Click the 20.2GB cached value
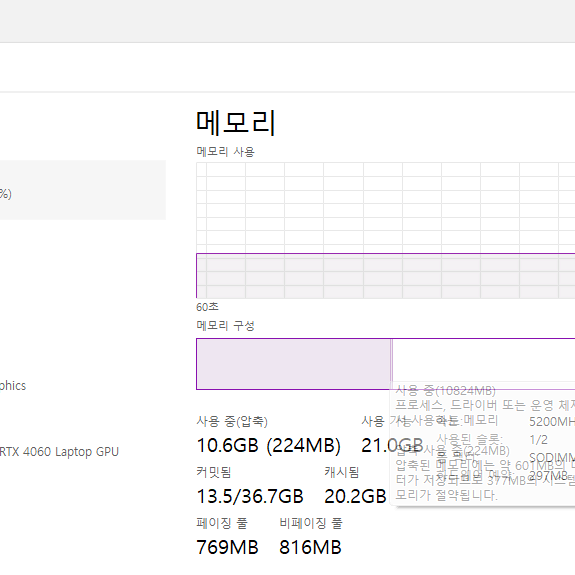The height and width of the screenshot is (575, 575). tap(355, 496)
